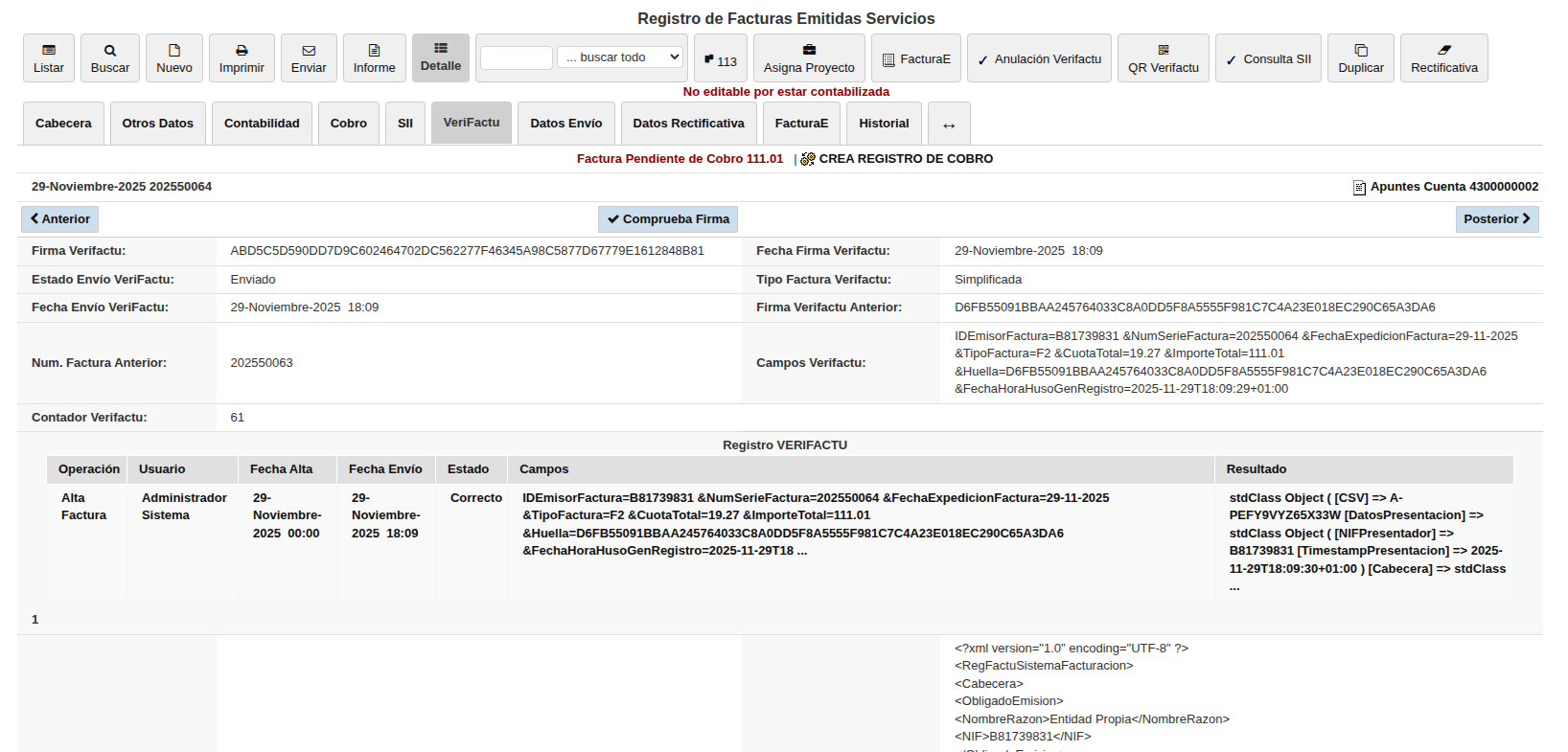Click the Listar toolbar icon
Screen dimensions: 1568x752
[x=49, y=58]
